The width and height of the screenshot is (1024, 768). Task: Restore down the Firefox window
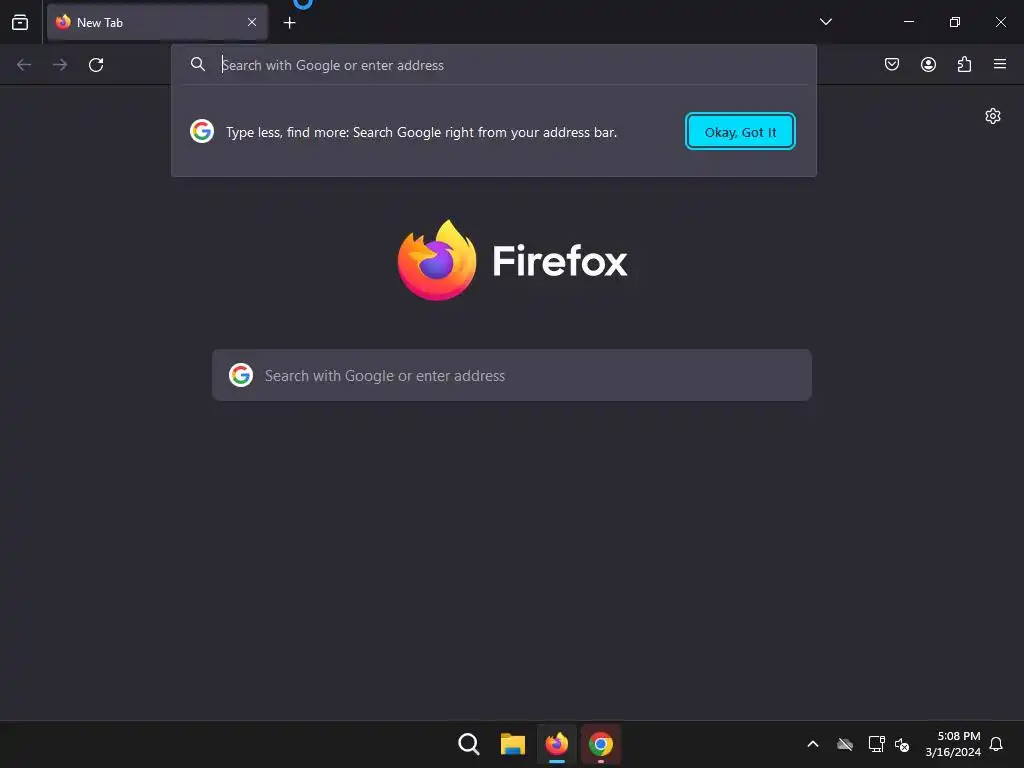(955, 22)
